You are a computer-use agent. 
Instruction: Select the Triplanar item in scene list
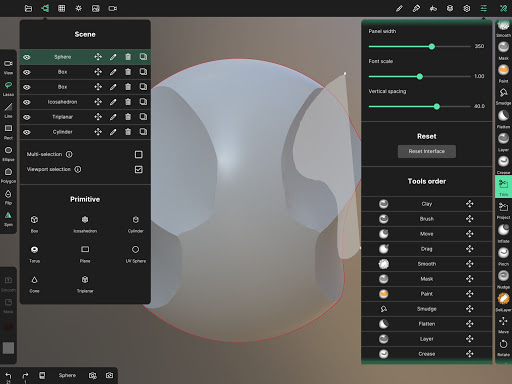(x=63, y=117)
